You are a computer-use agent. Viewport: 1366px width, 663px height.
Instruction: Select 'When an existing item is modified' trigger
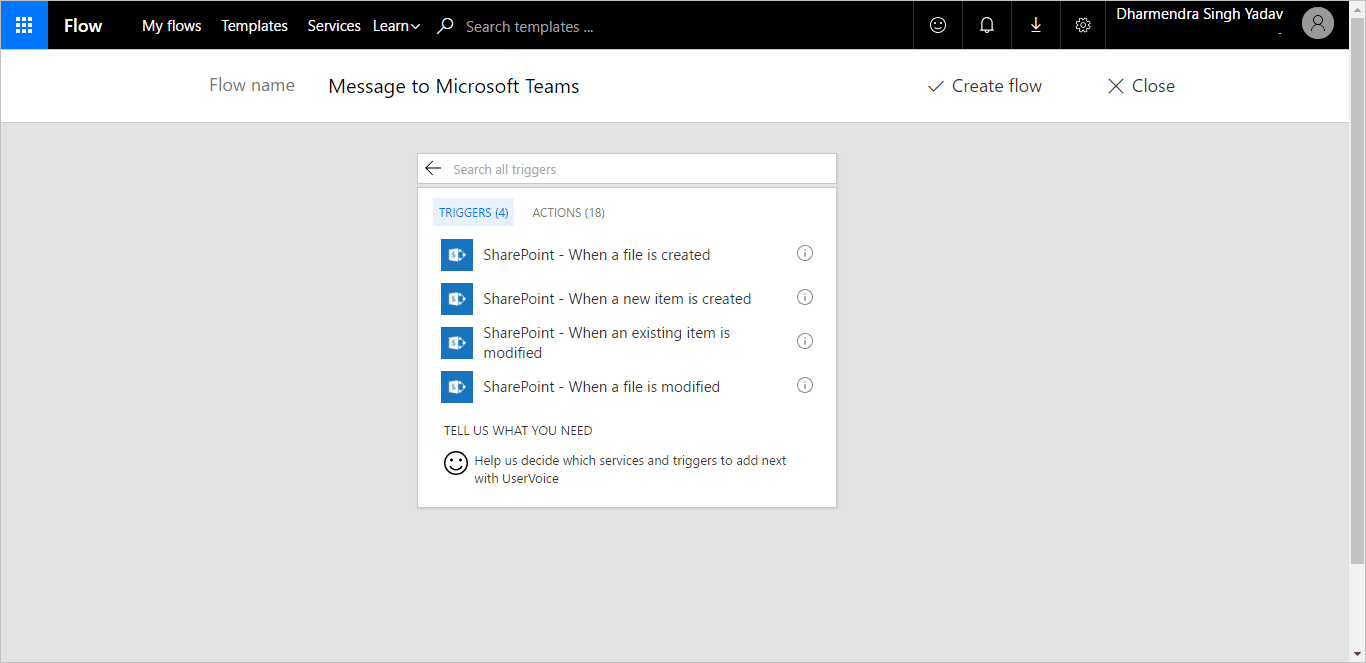(x=607, y=343)
